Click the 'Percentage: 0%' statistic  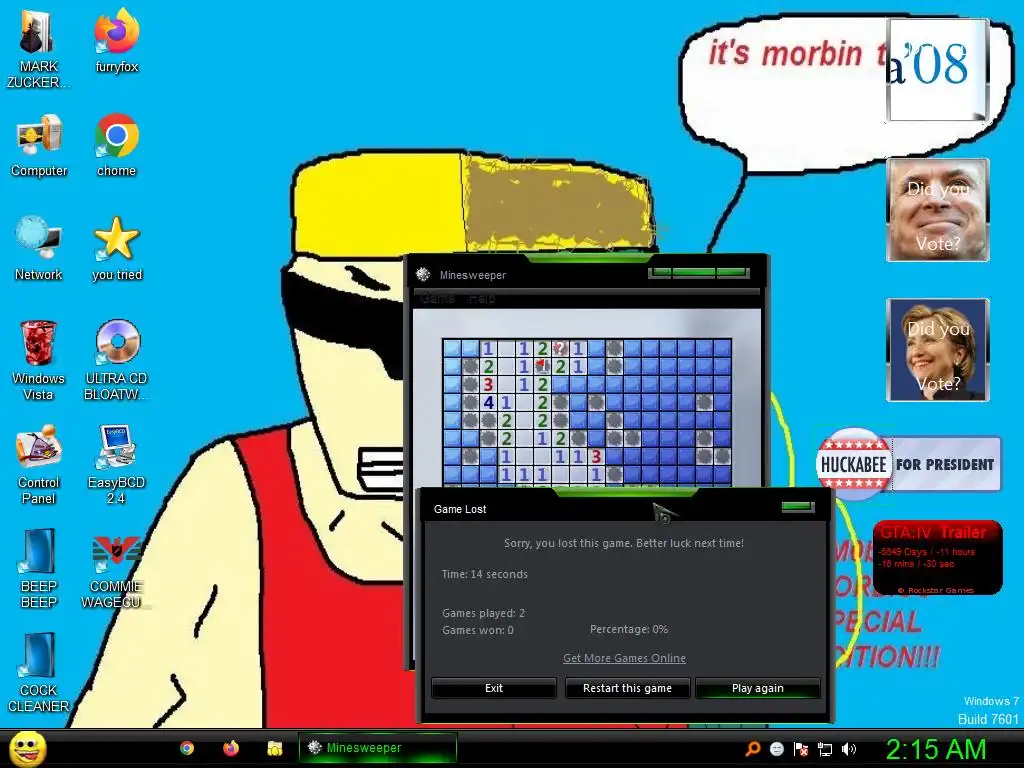629,629
